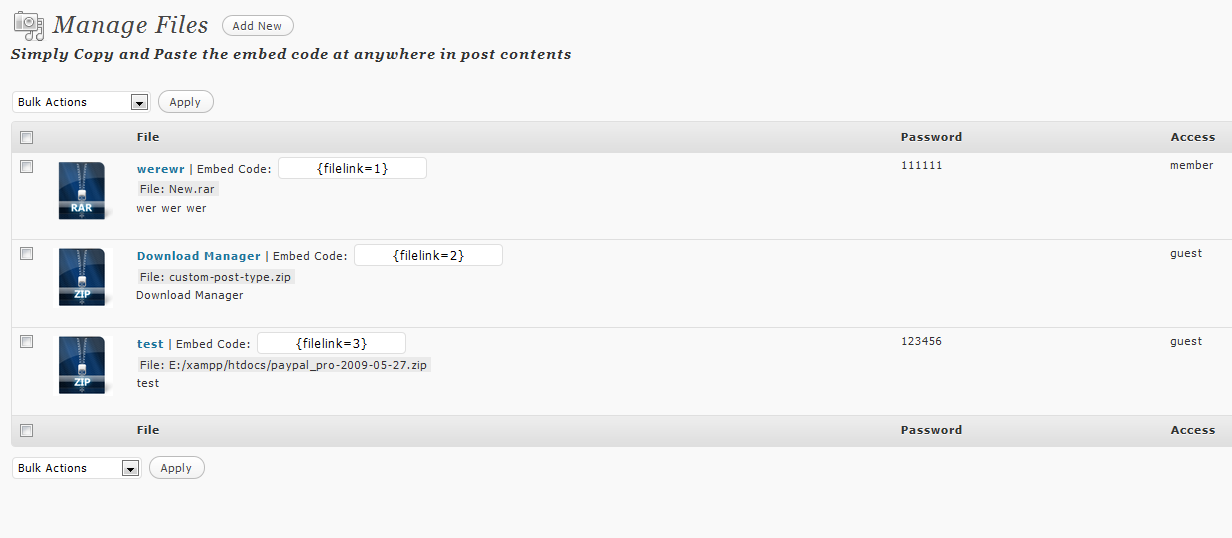Click the Add New button
This screenshot has height=538, width=1232.
click(258, 26)
